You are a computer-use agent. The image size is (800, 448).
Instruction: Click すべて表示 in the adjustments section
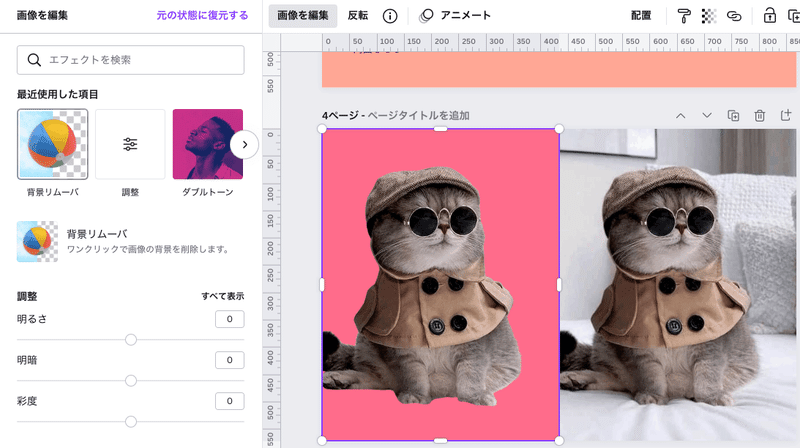click(222, 296)
